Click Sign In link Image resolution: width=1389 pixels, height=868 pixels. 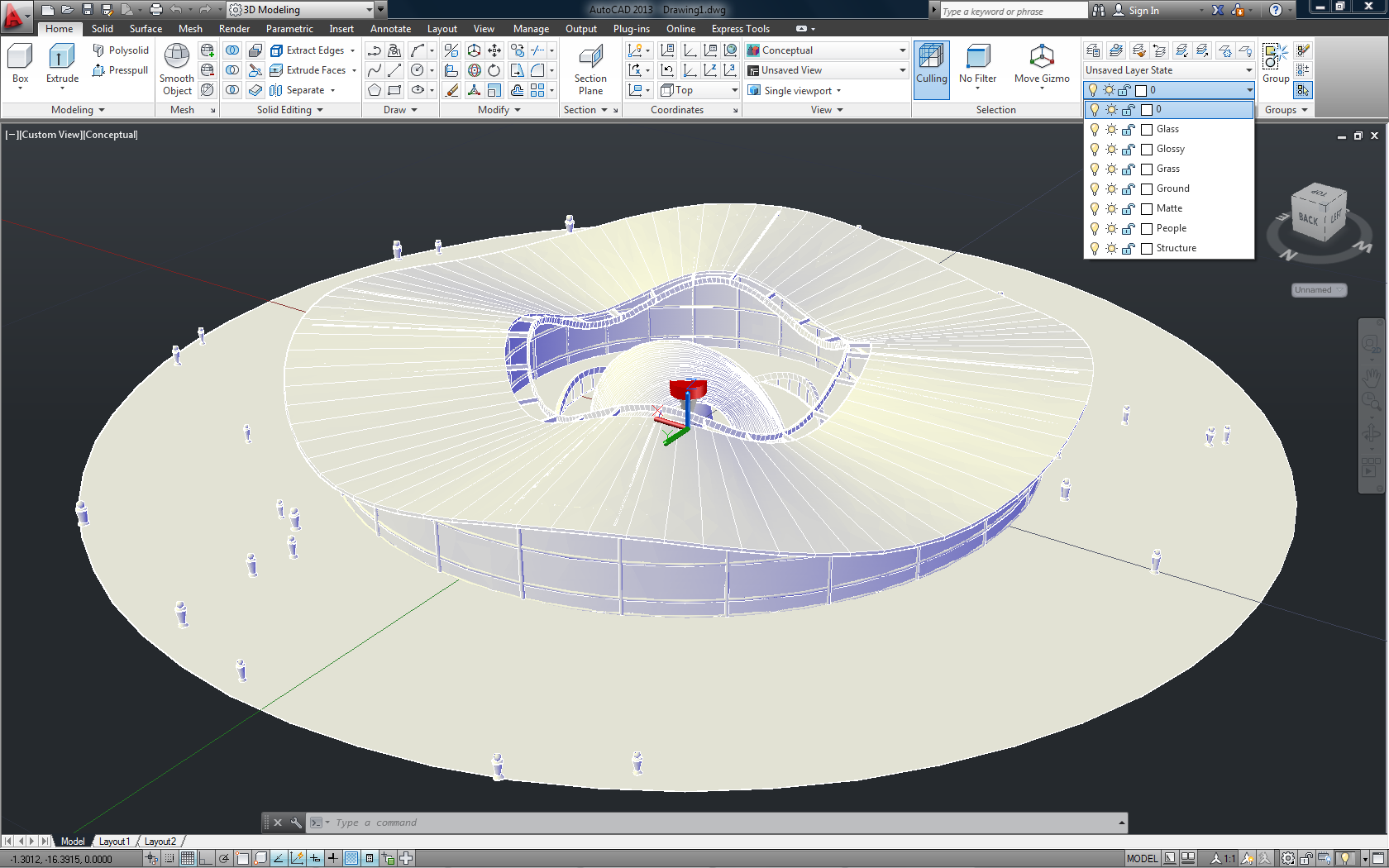pos(1143,11)
